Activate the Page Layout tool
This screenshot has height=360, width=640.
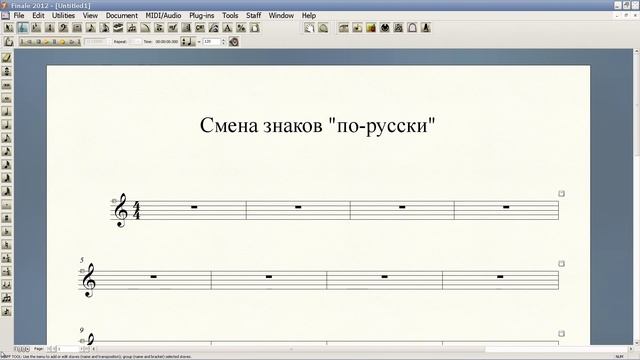pos(255,28)
